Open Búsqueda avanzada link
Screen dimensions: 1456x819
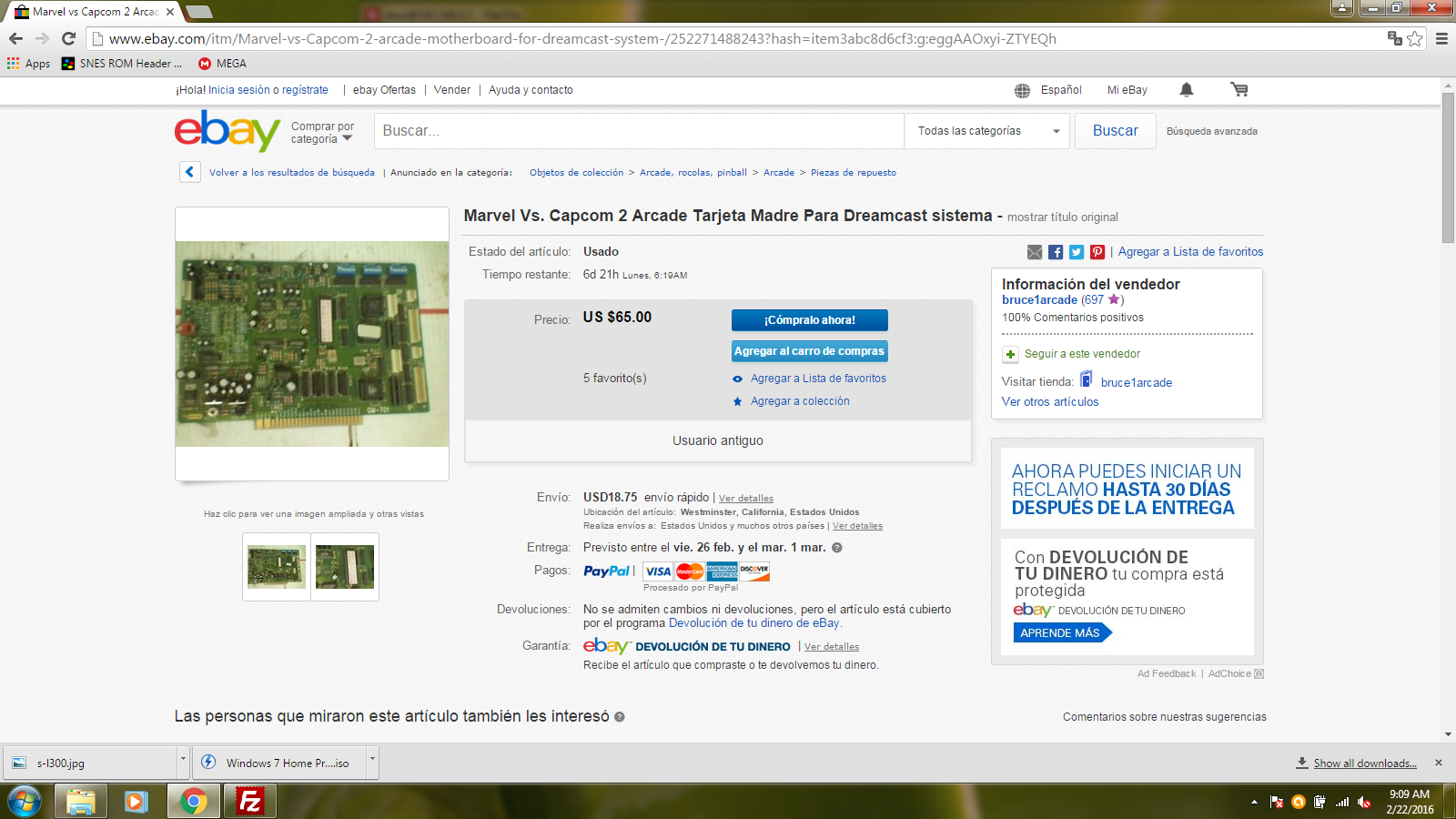tap(1212, 131)
